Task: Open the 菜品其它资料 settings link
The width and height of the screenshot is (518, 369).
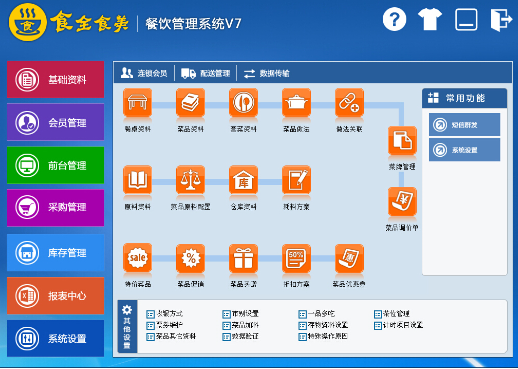Action: coord(171,336)
